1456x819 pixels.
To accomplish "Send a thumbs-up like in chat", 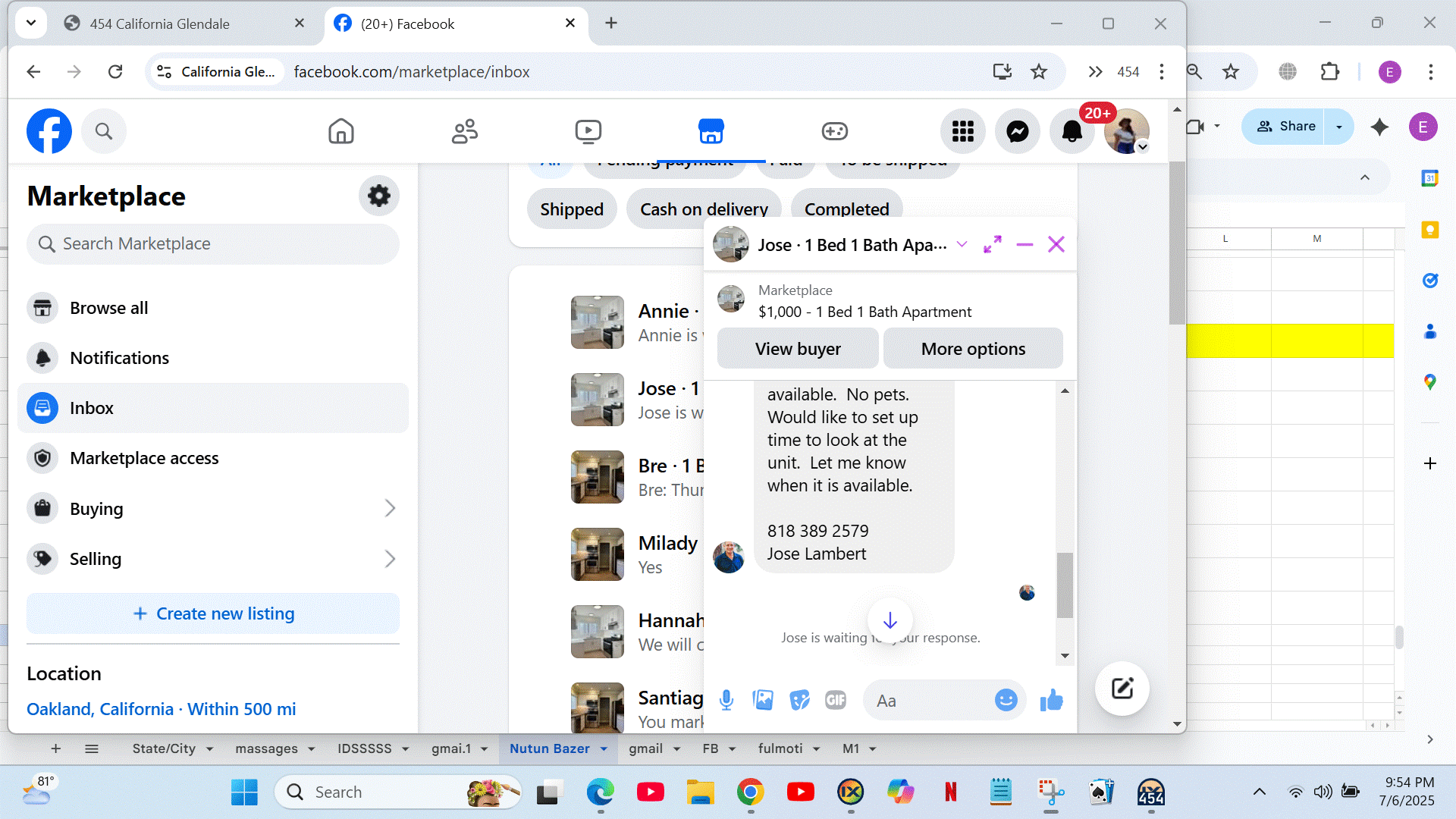I will (x=1051, y=700).
